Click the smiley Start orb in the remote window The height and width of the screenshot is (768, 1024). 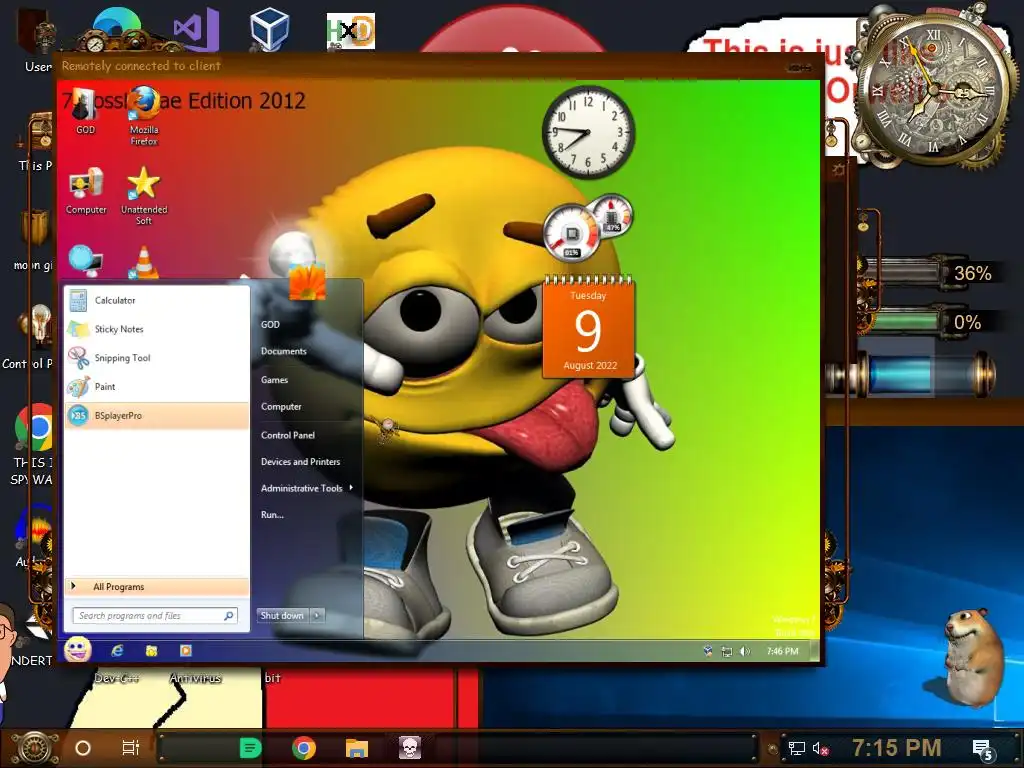[78, 649]
